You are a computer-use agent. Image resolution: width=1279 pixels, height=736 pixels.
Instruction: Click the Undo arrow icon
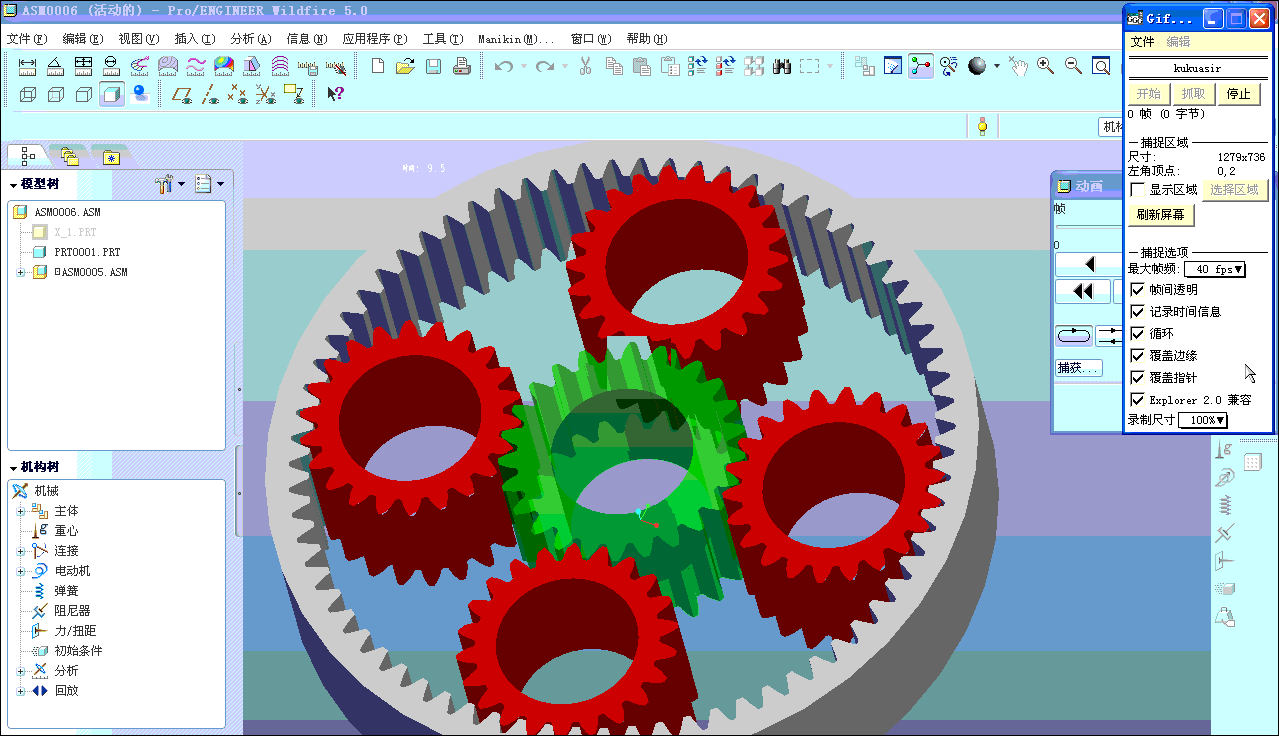pos(503,66)
